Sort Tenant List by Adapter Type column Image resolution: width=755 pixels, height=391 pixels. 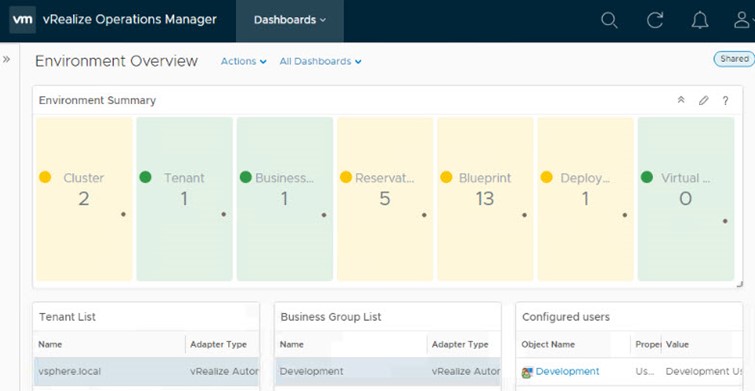218,344
